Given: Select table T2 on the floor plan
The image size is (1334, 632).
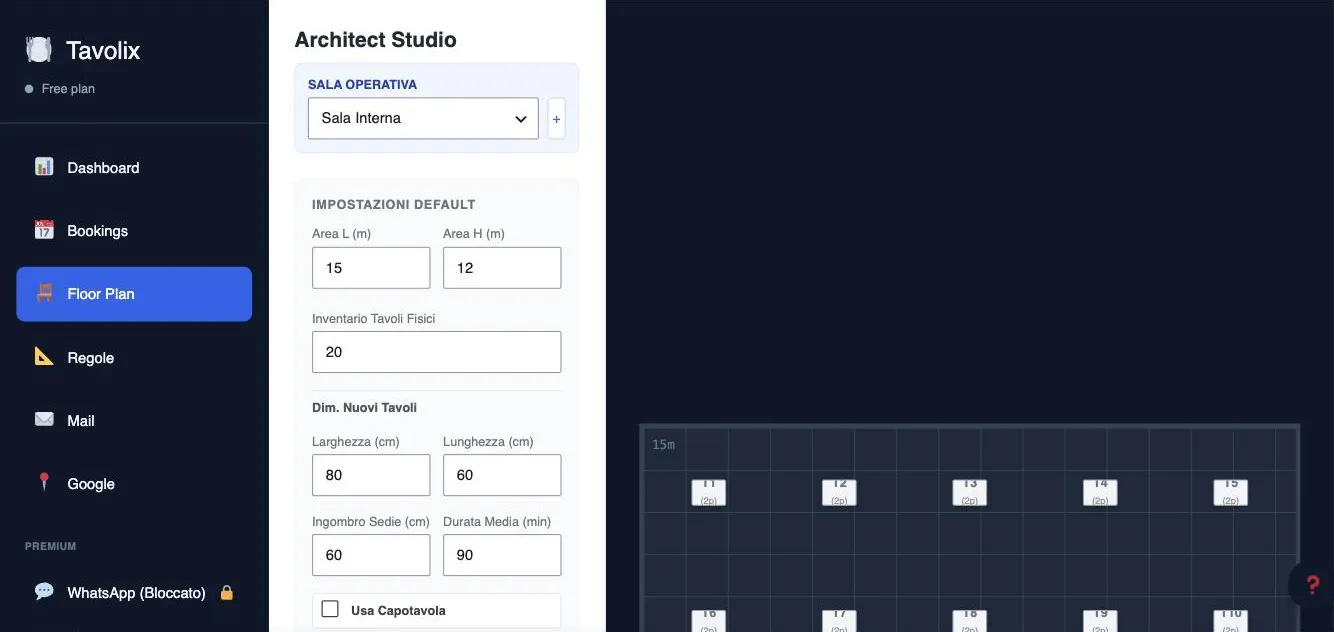Looking at the screenshot, I should tap(840, 492).
